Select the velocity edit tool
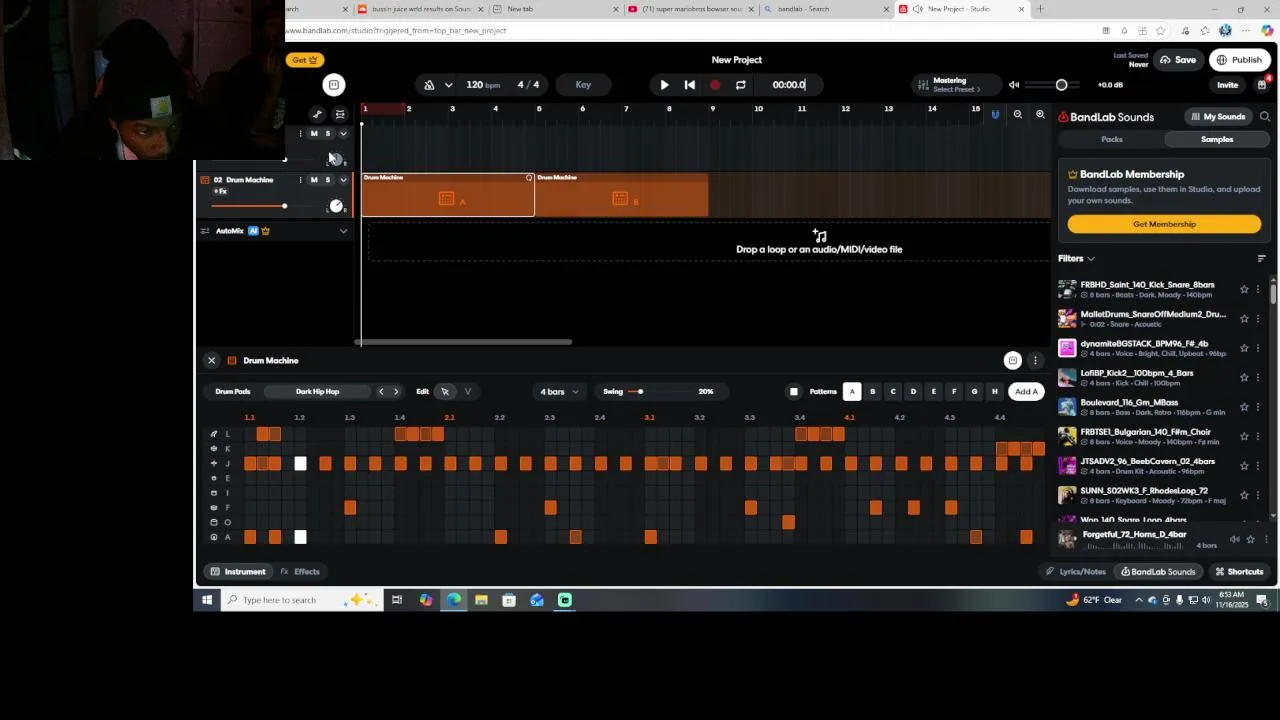The width and height of the screenshot is (1280, 720). point(467,391)
